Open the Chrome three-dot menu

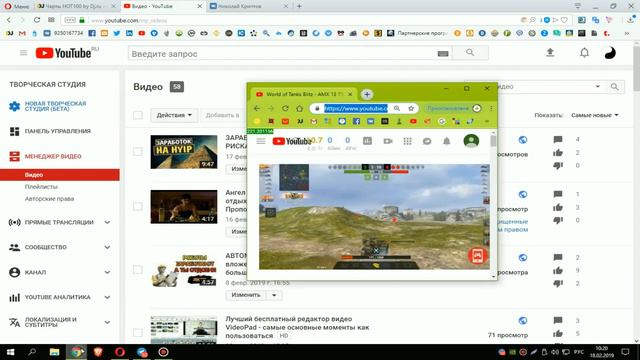491,108
